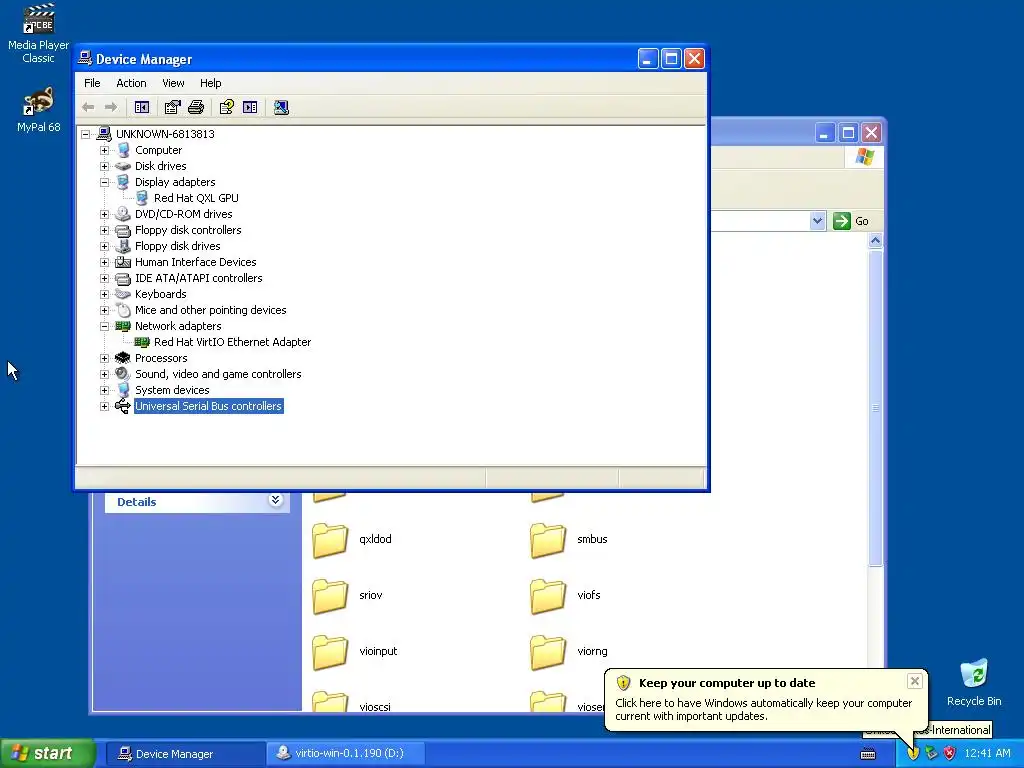The width and height of the screenshot is (1024, 768).
Task: Open the File menu
Action: pyautogui.click(x=92, y=83)
